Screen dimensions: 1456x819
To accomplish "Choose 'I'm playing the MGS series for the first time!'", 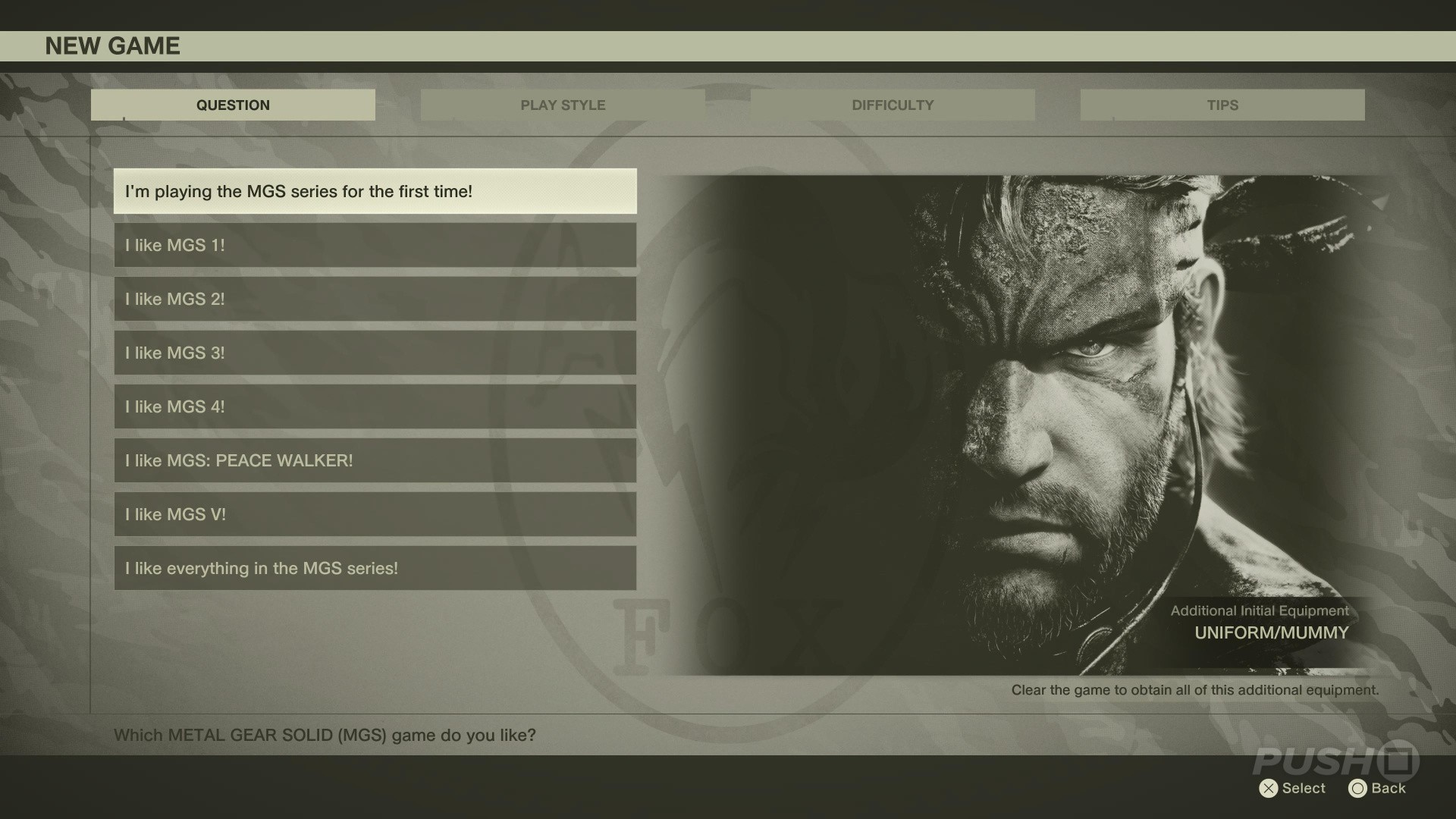I will (375, 191).
